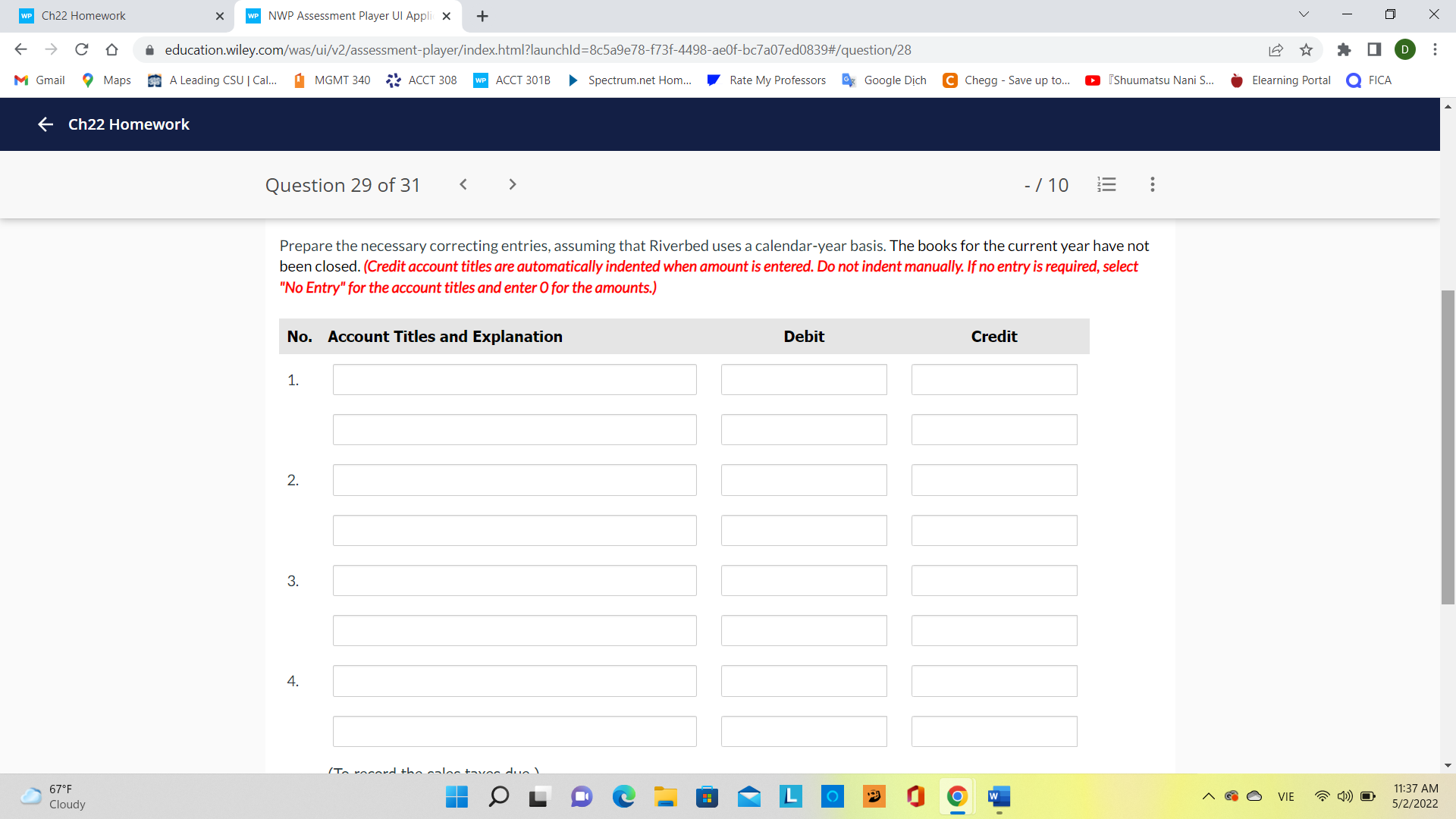Go to the next question
The width and height of the screenshot is (1456, 819).
(x=513, y=184)
